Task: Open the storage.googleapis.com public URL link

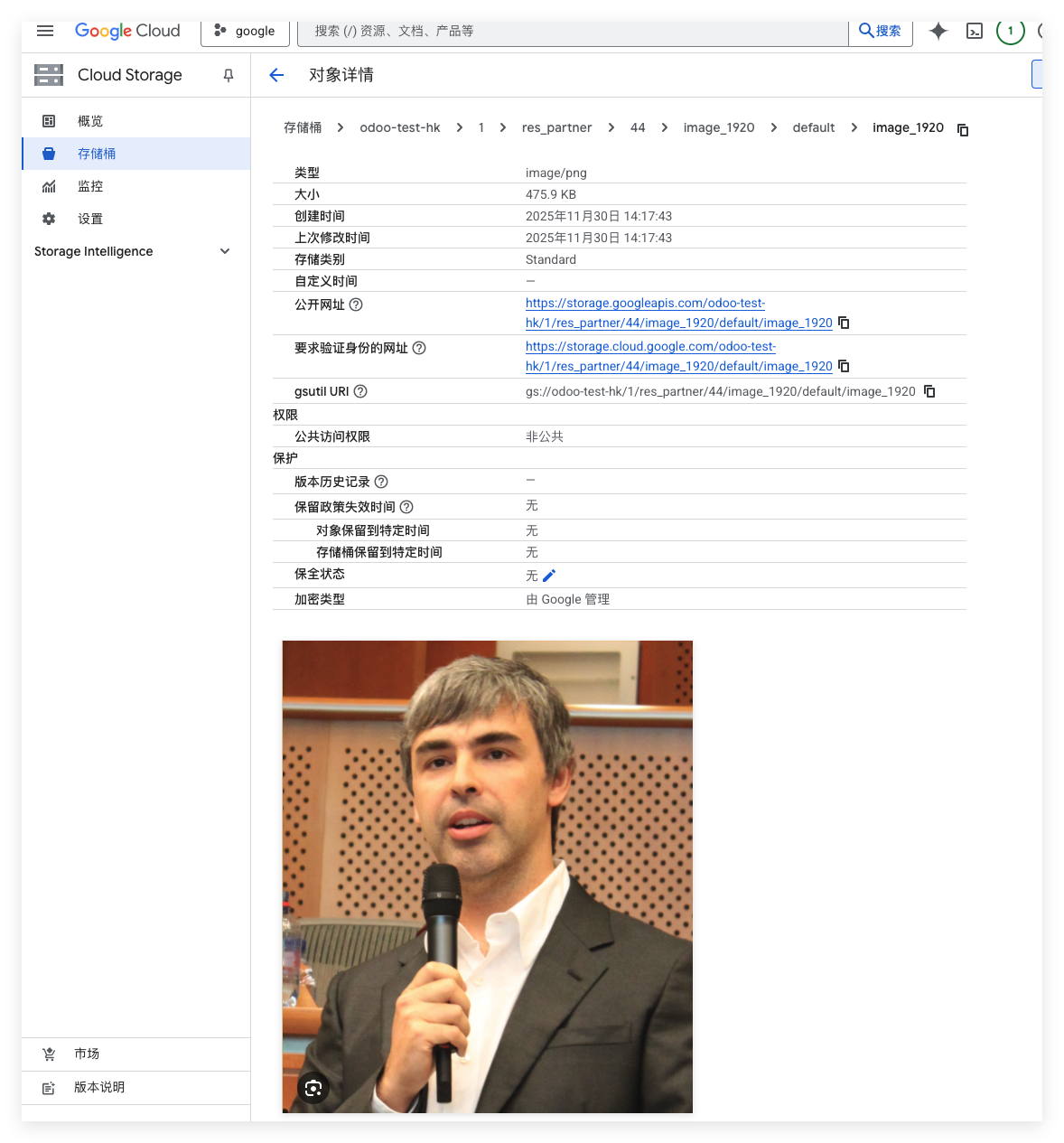Action: 645,304
